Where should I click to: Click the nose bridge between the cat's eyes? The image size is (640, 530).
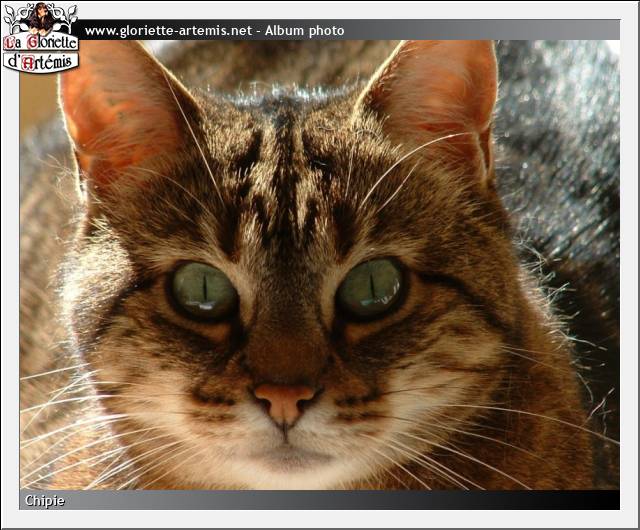click(x=287, y=300)
